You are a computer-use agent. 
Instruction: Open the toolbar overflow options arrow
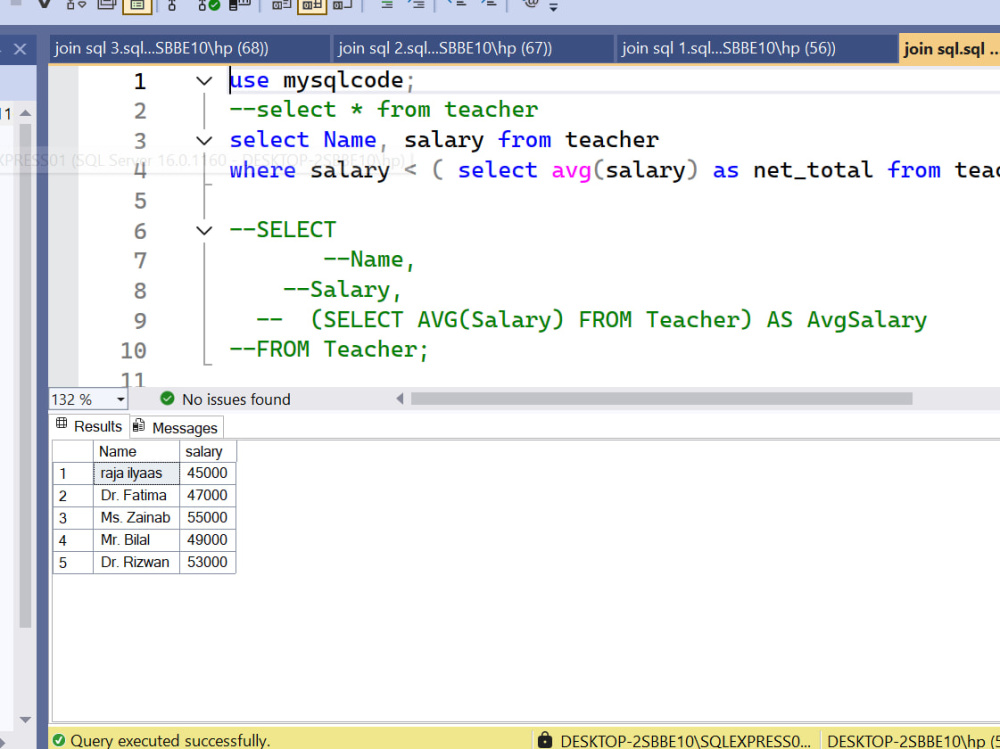click(x=553, y=8)
